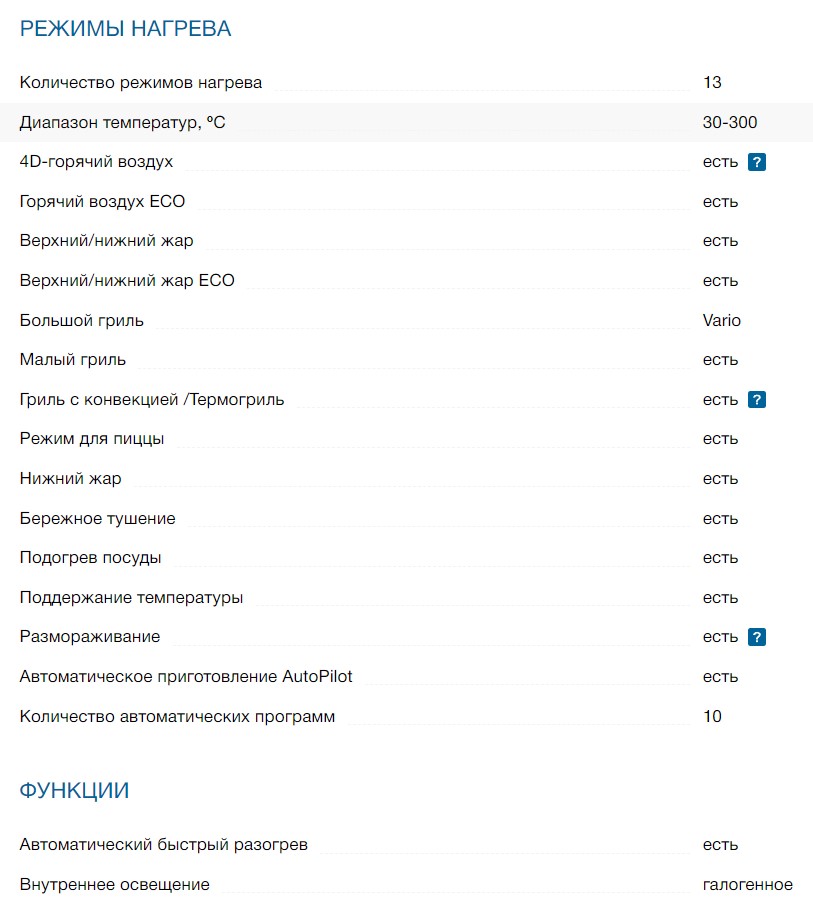The width and height of the screenshot is (813, 915).
Task: Click the help icon beside 4D-горячий воздух
Action: [x=757, y=162]
